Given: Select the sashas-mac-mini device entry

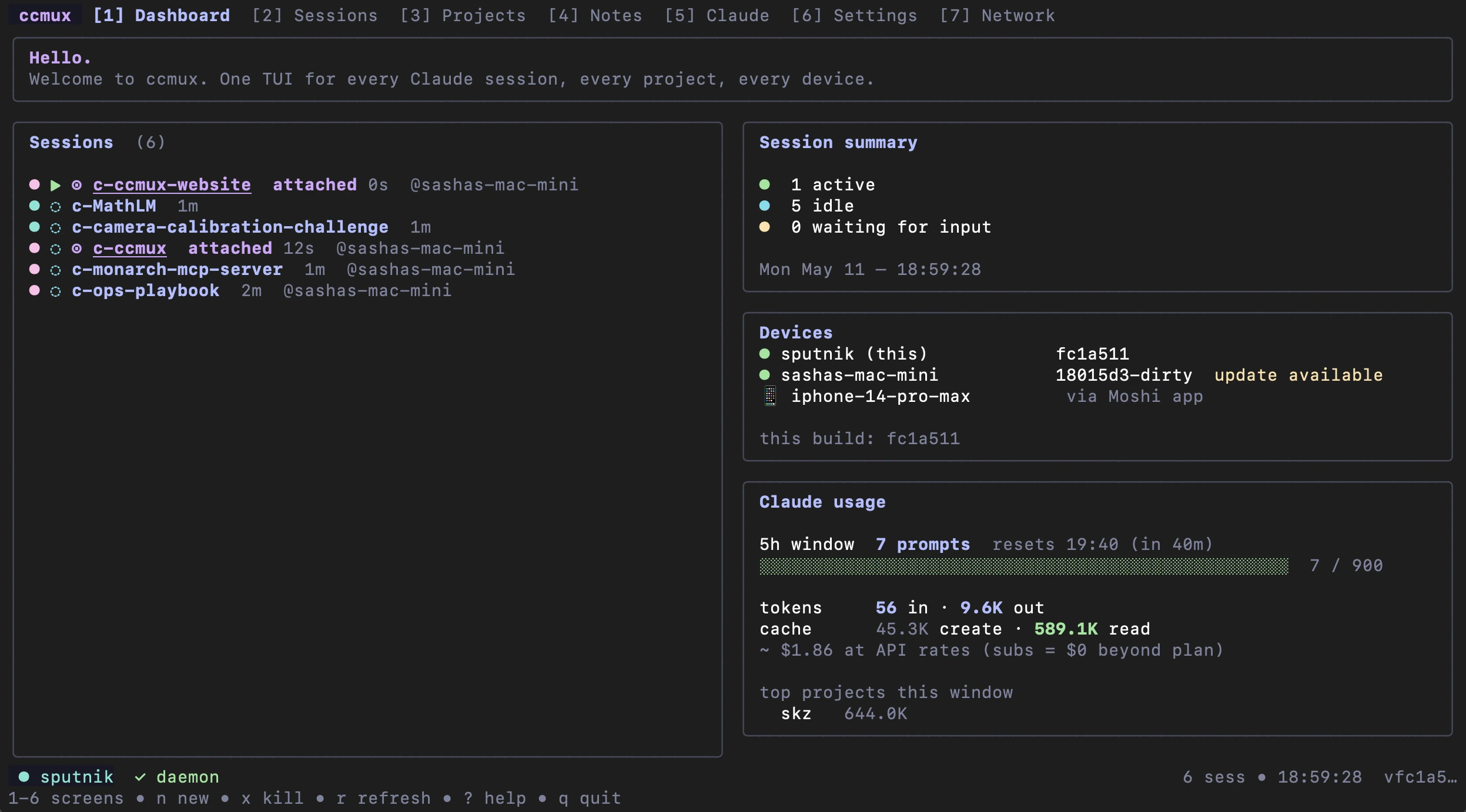Looking at the screenshot, I should pos(860,375).
